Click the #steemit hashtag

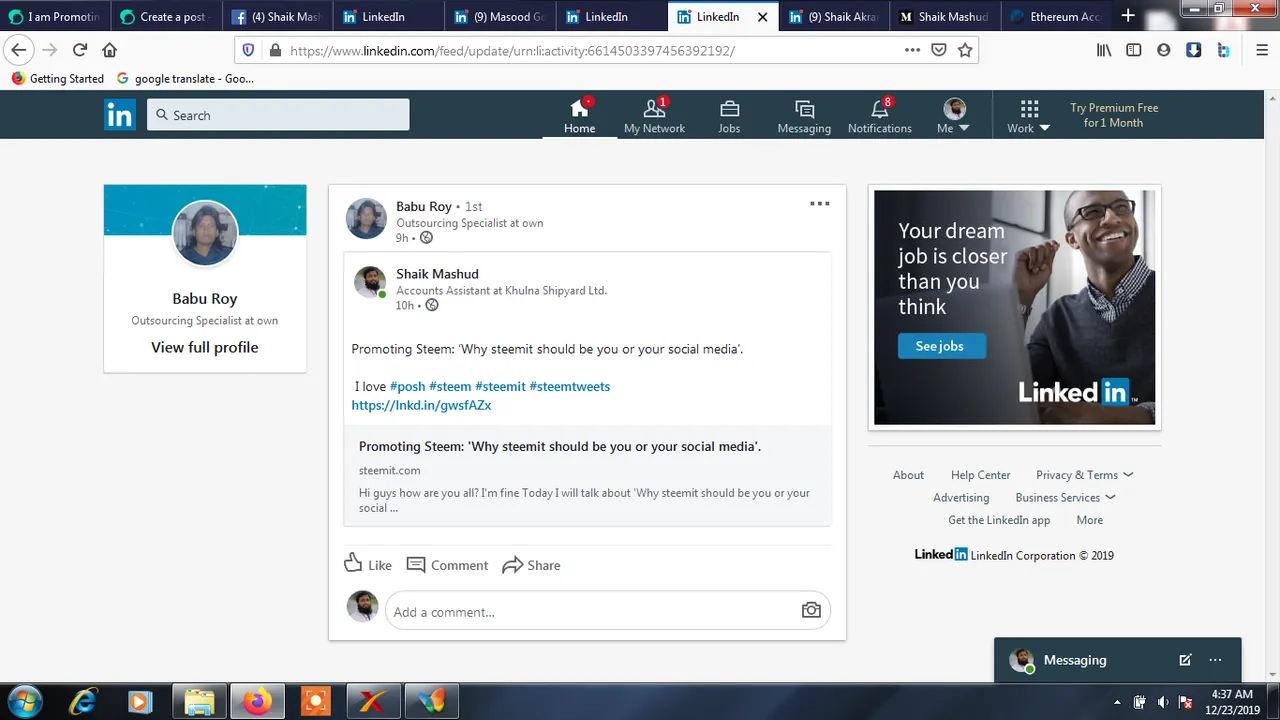pos(500,386)
